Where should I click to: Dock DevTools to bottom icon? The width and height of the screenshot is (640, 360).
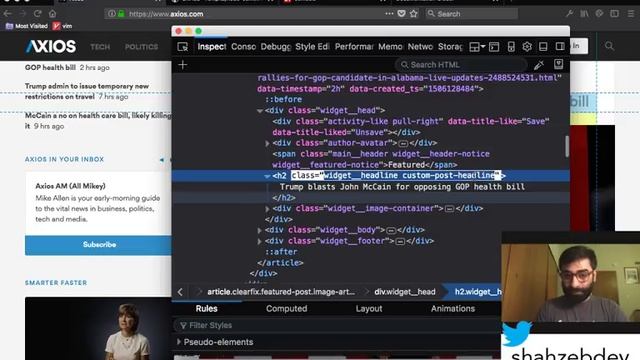coord(543,47)
